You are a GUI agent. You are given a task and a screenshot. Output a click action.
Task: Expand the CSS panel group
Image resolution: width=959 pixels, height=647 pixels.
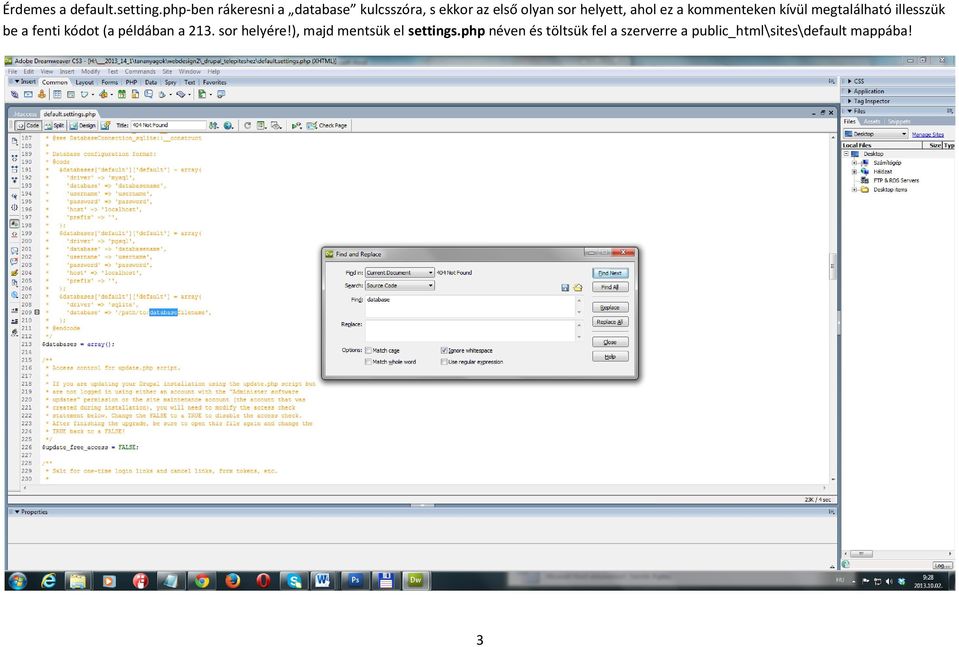point(850,81)
